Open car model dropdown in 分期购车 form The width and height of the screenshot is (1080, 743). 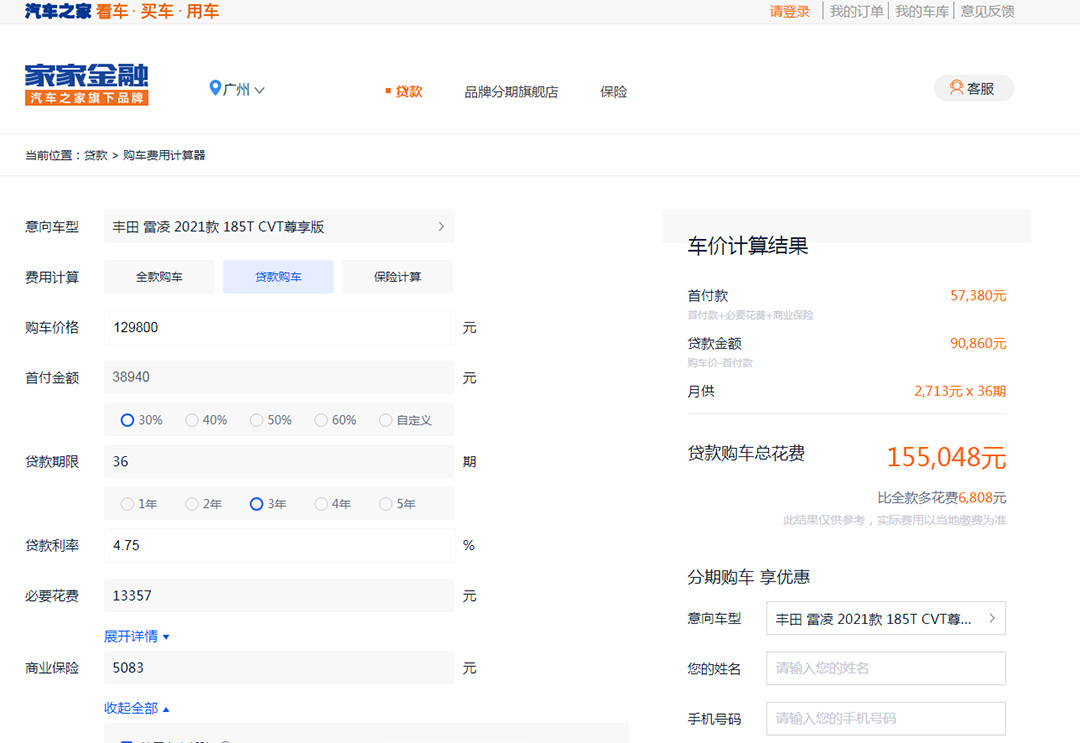(885, 619)
